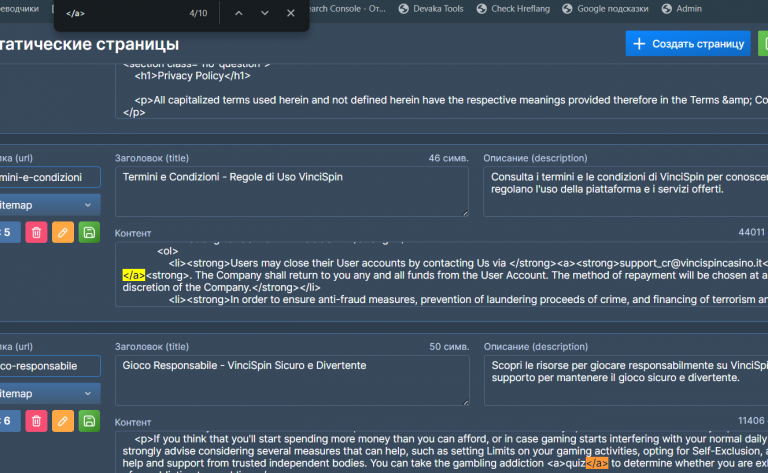768x473 pixels.
Task: Click the Search Console bookmark
Action: coord(347,9)
